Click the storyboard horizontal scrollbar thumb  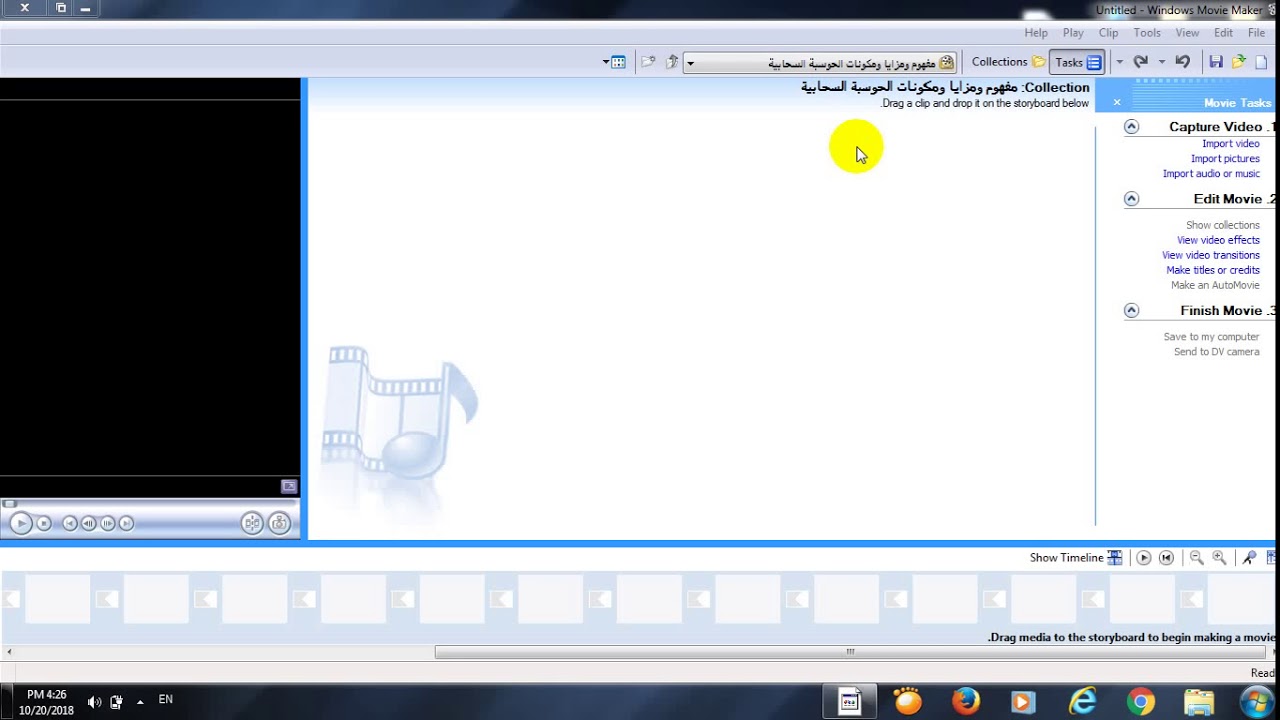coord(851,652)
